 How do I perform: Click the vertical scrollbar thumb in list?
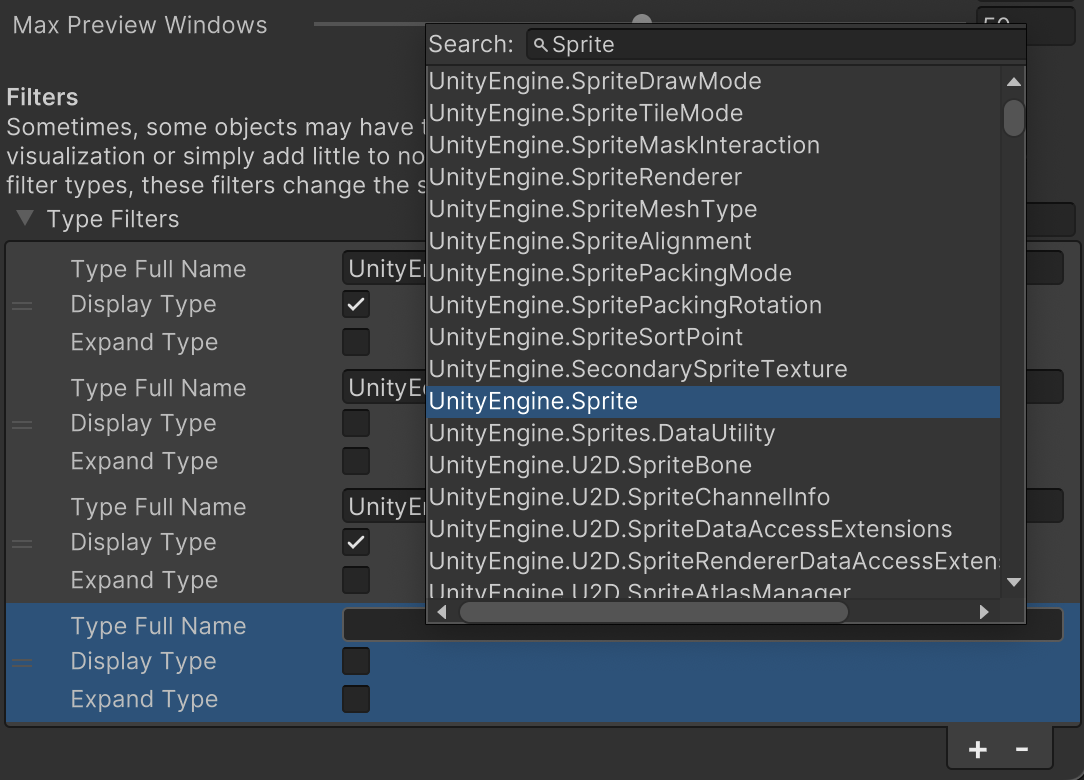click(x=1013, y=118)
